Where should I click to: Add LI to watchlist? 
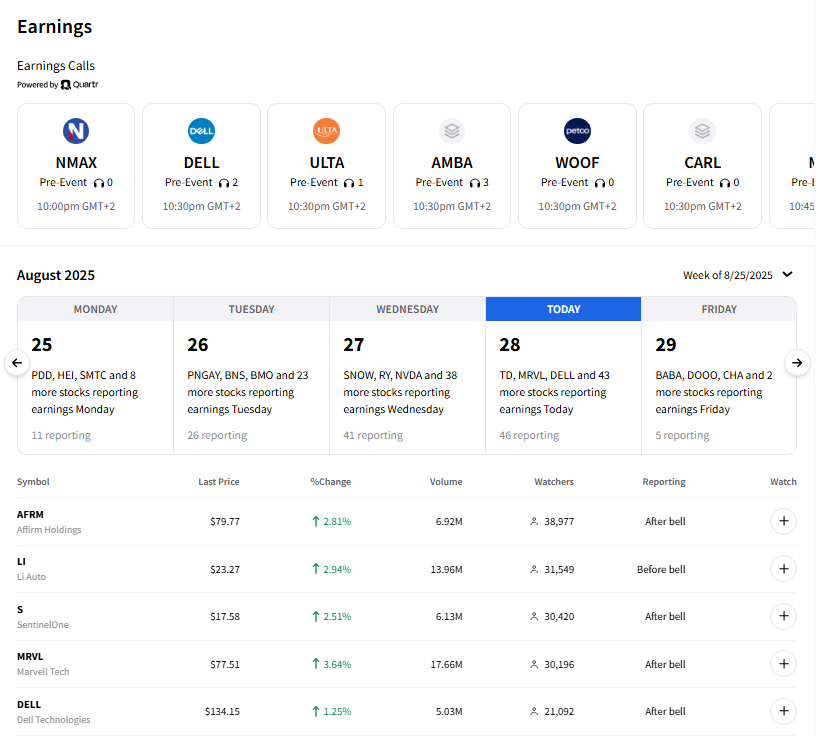[783, 569]
